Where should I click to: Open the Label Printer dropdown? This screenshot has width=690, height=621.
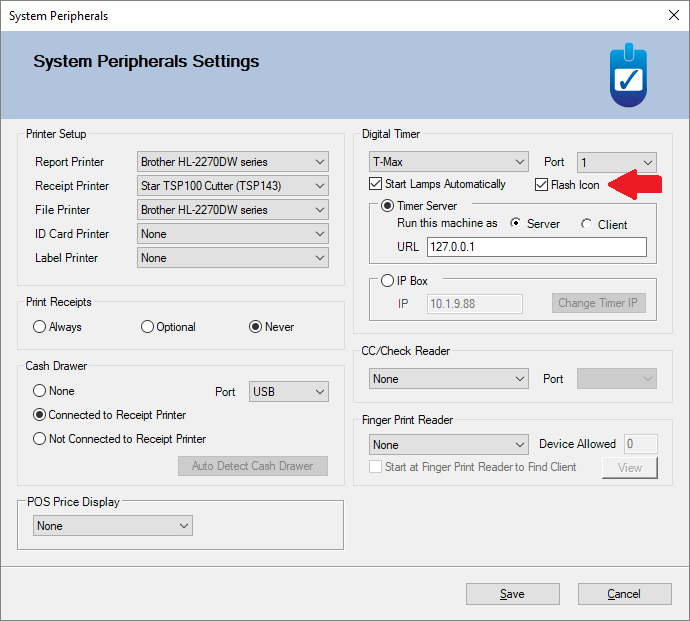coord(233,258)
